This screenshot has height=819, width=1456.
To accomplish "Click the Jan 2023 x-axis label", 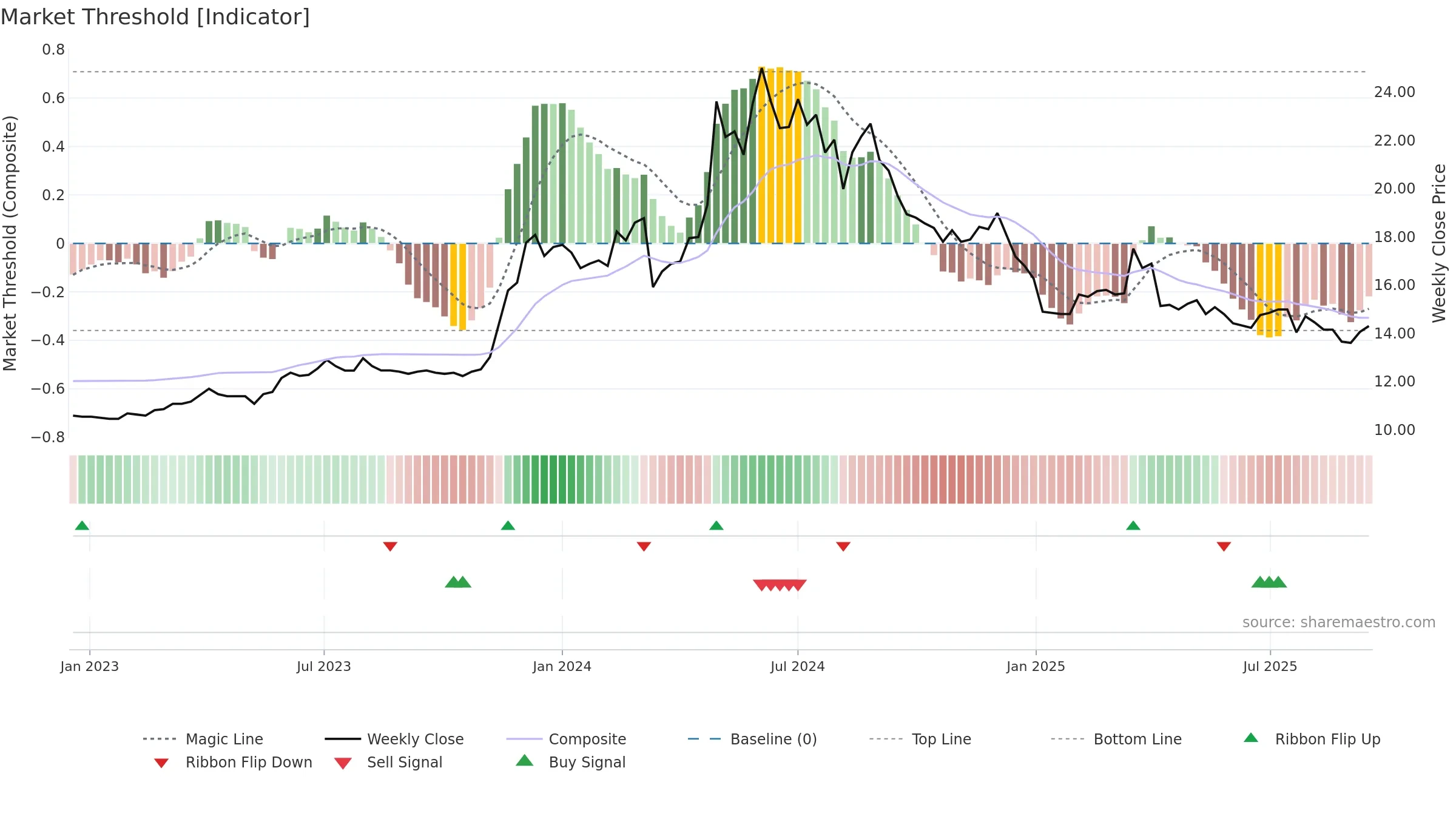I will [x=90, y=666].
